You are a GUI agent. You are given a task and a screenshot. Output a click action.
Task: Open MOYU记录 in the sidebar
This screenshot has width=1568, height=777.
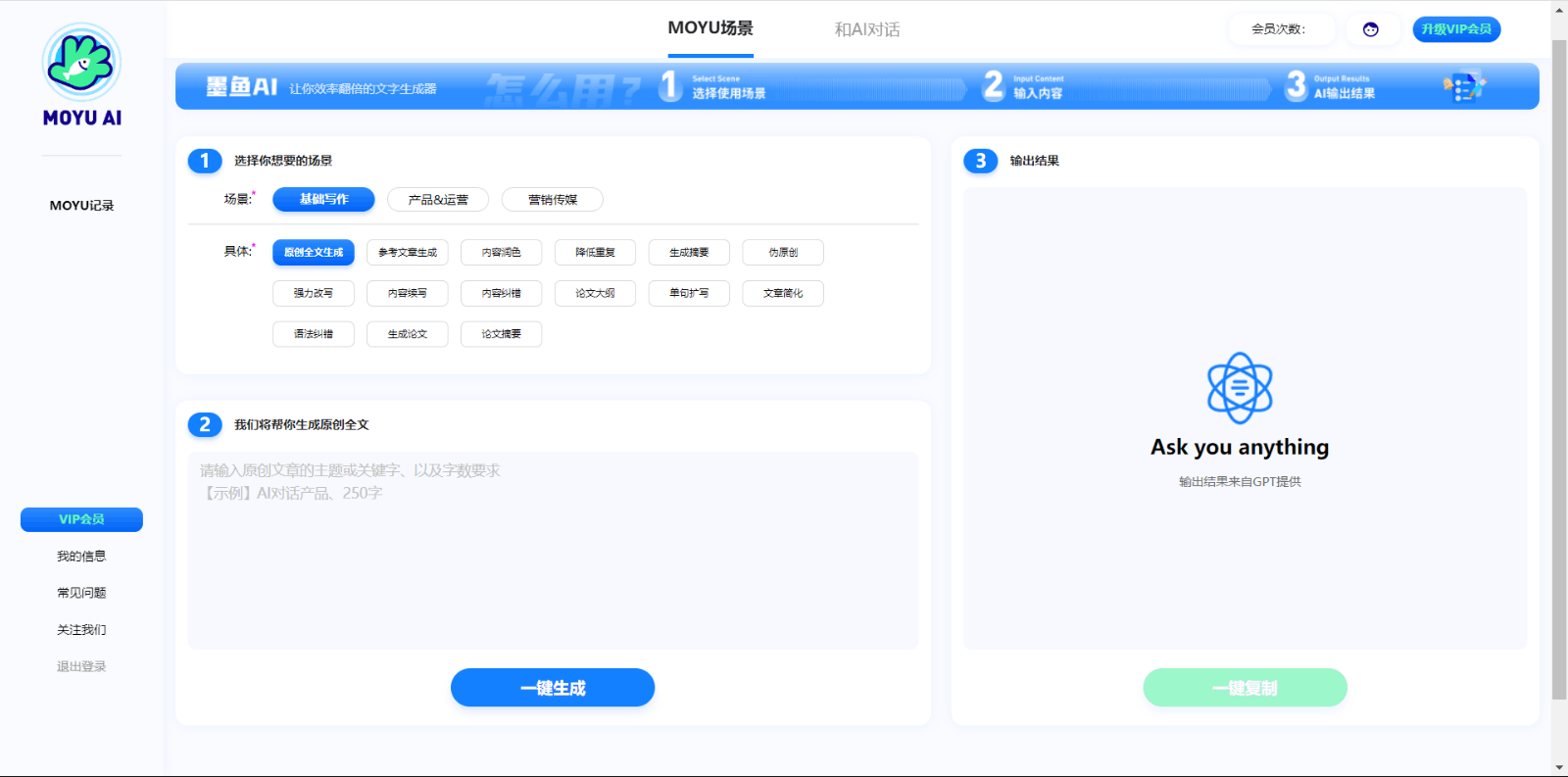point(81,206)
